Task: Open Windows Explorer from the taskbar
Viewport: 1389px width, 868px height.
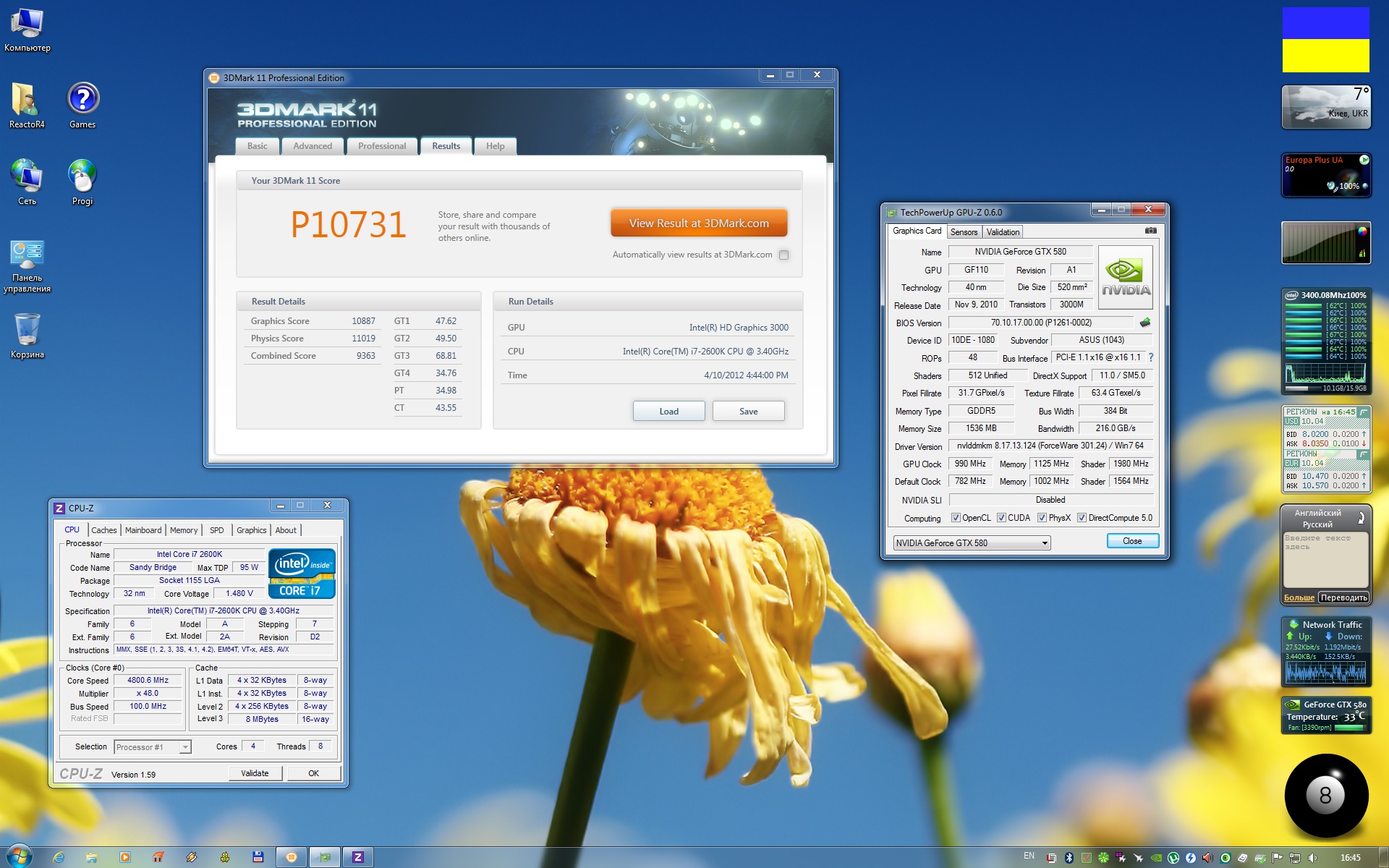Action: pos(92,857)
